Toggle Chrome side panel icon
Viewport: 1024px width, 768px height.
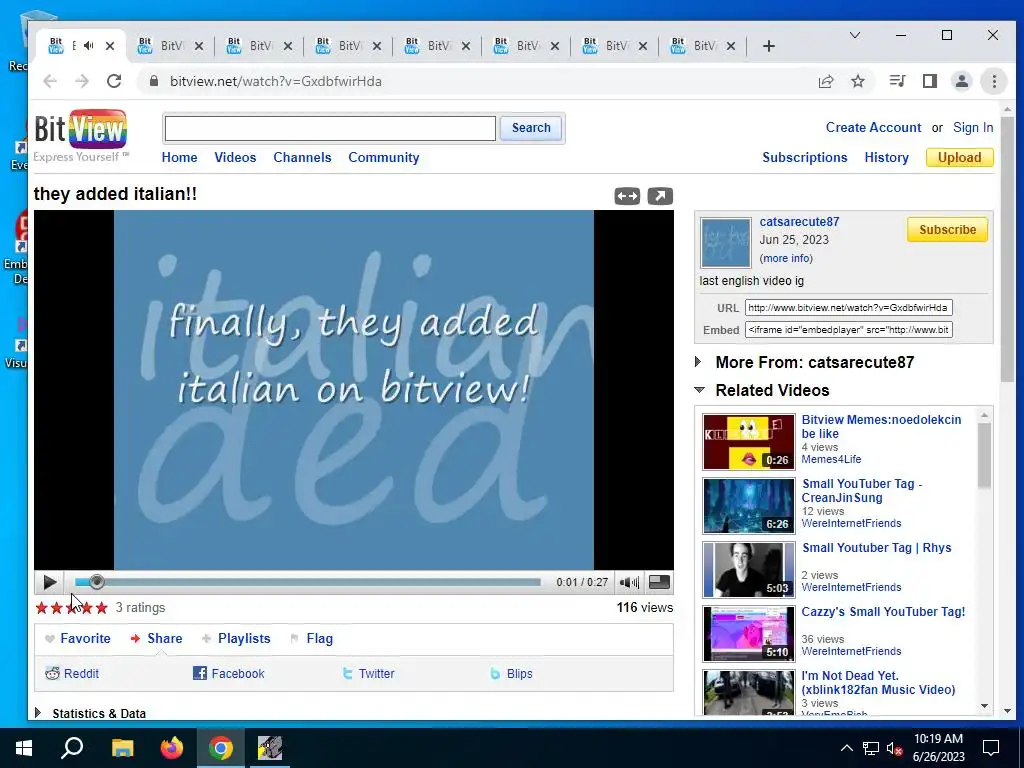pyautogui.click(x=930, y=81)
